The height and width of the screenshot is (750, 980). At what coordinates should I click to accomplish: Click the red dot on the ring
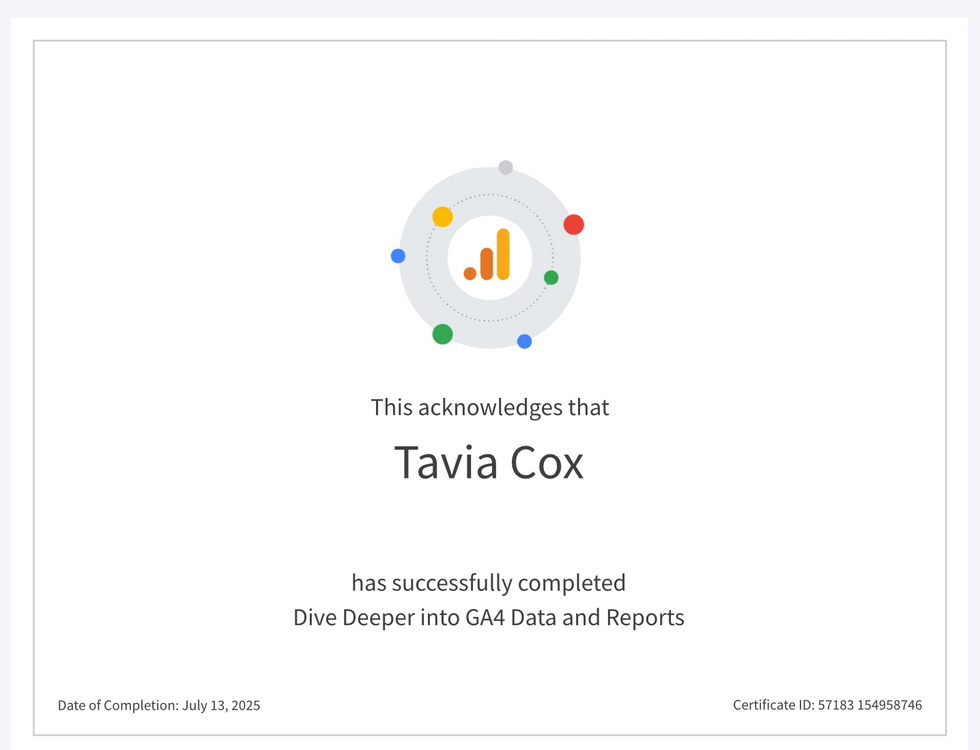(x=573, y=224)
